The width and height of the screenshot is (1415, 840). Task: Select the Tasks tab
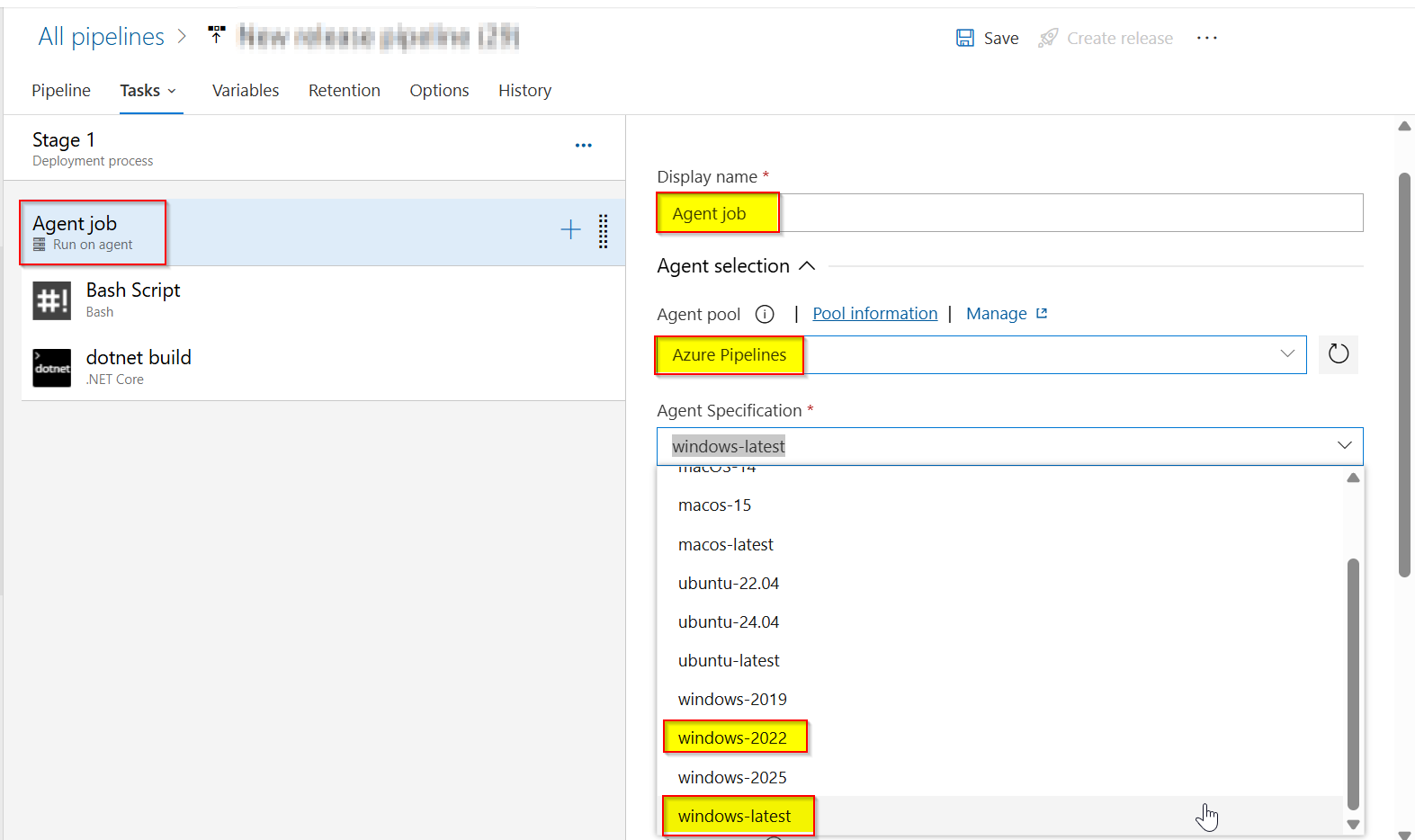click(140, 90)
